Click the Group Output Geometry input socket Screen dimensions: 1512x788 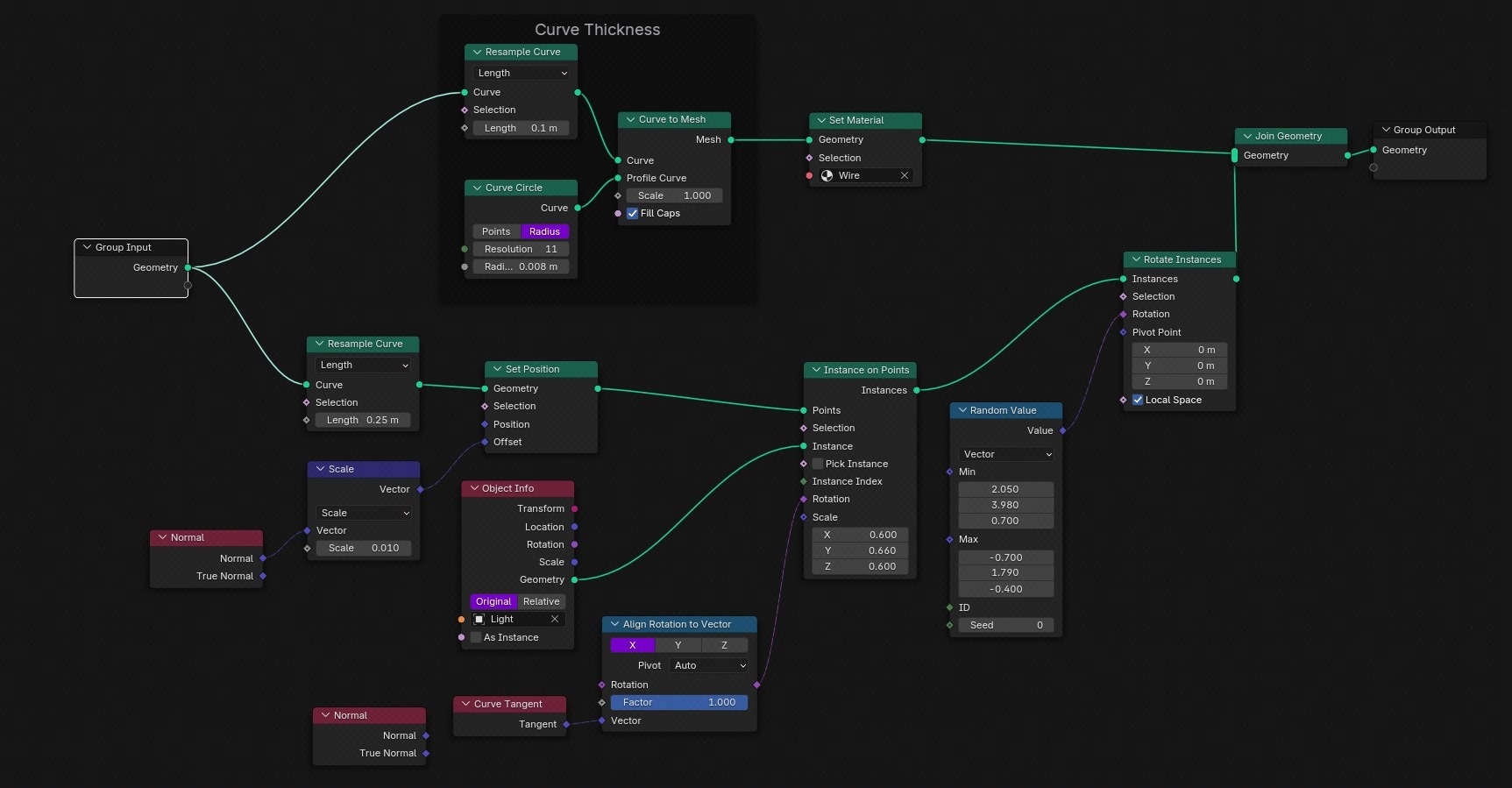(1374, 150)
